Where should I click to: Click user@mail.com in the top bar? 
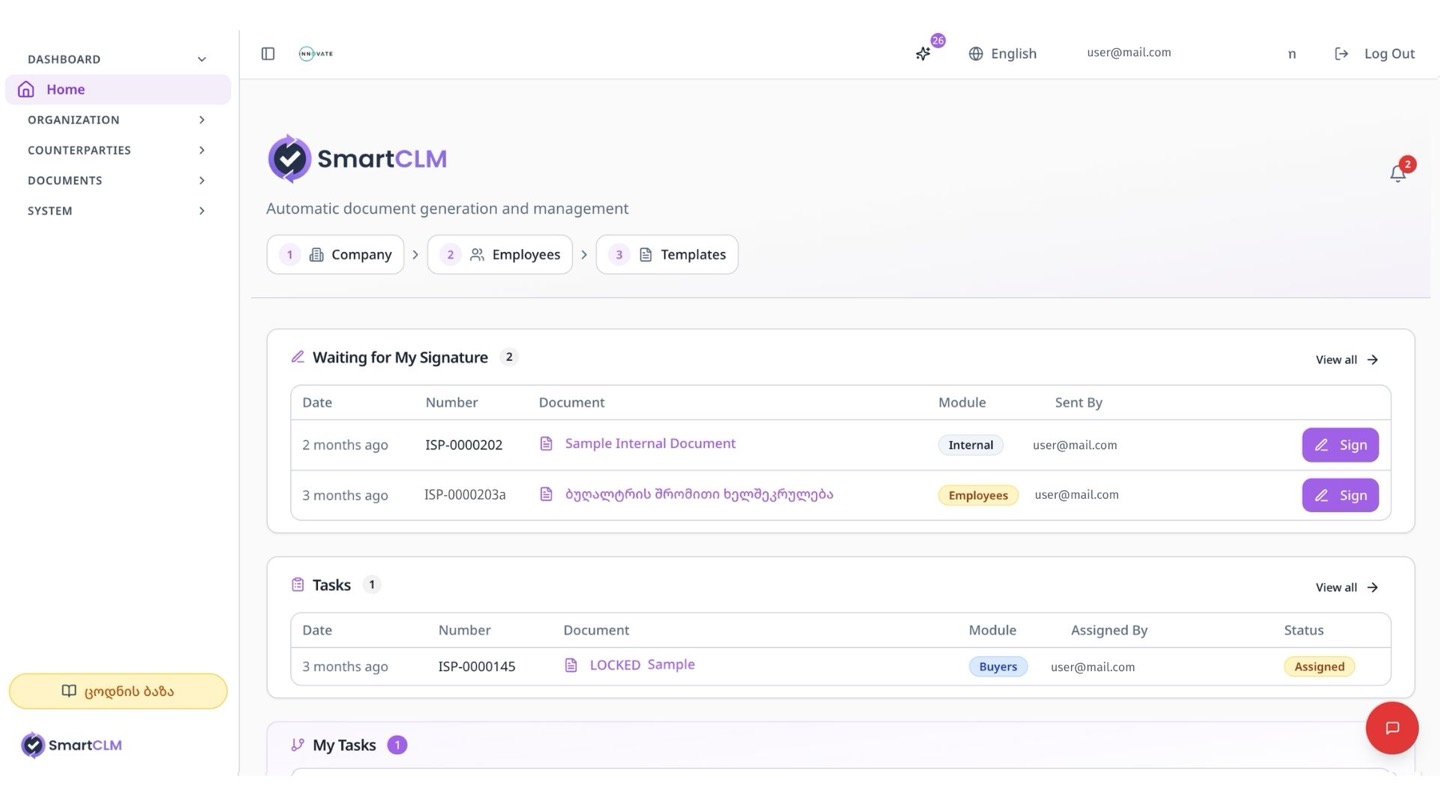coord(1129,53)
